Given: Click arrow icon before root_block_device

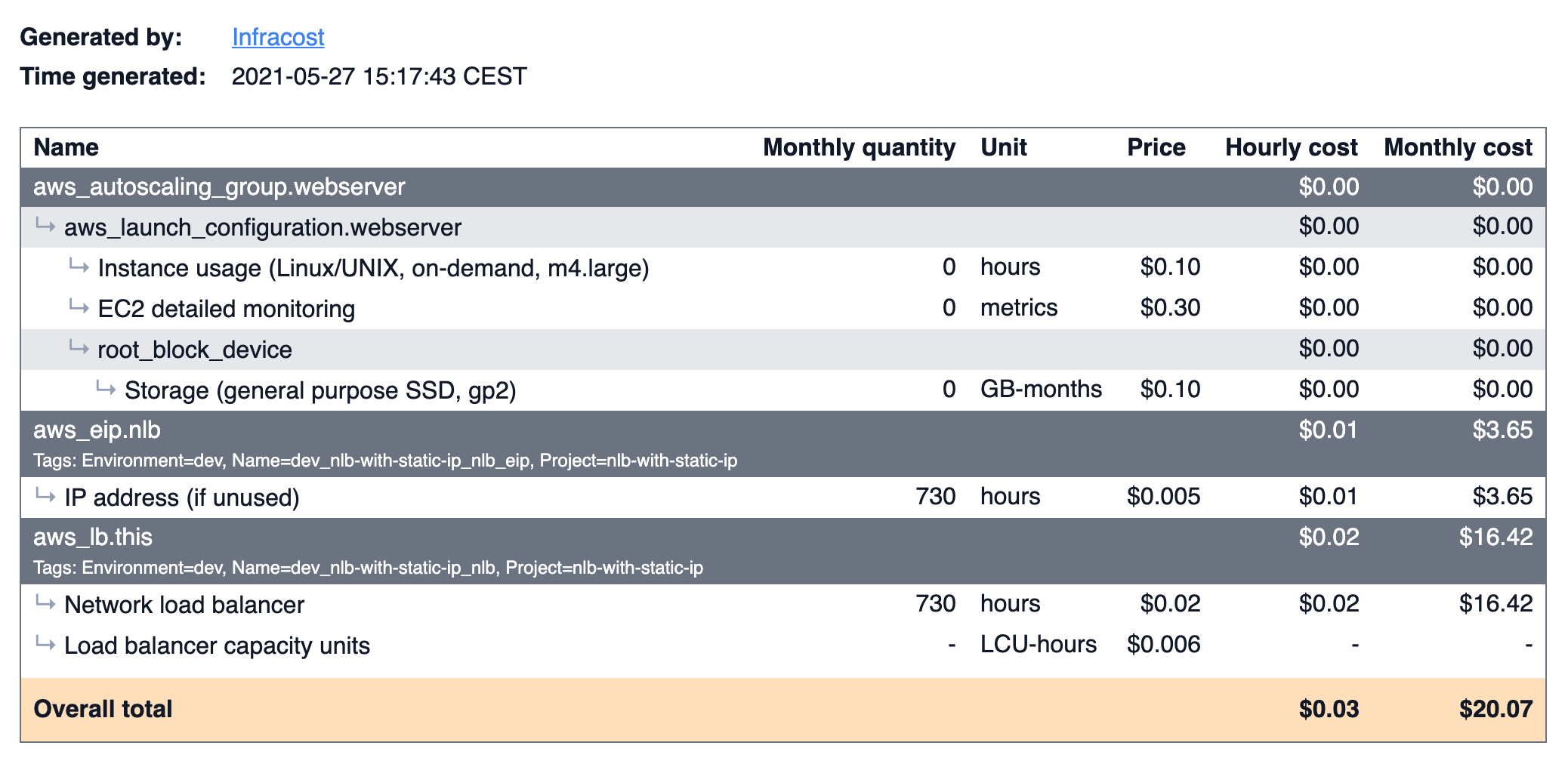Looking at the screenshot, I should pyautogui.click(x=79, y=348).
